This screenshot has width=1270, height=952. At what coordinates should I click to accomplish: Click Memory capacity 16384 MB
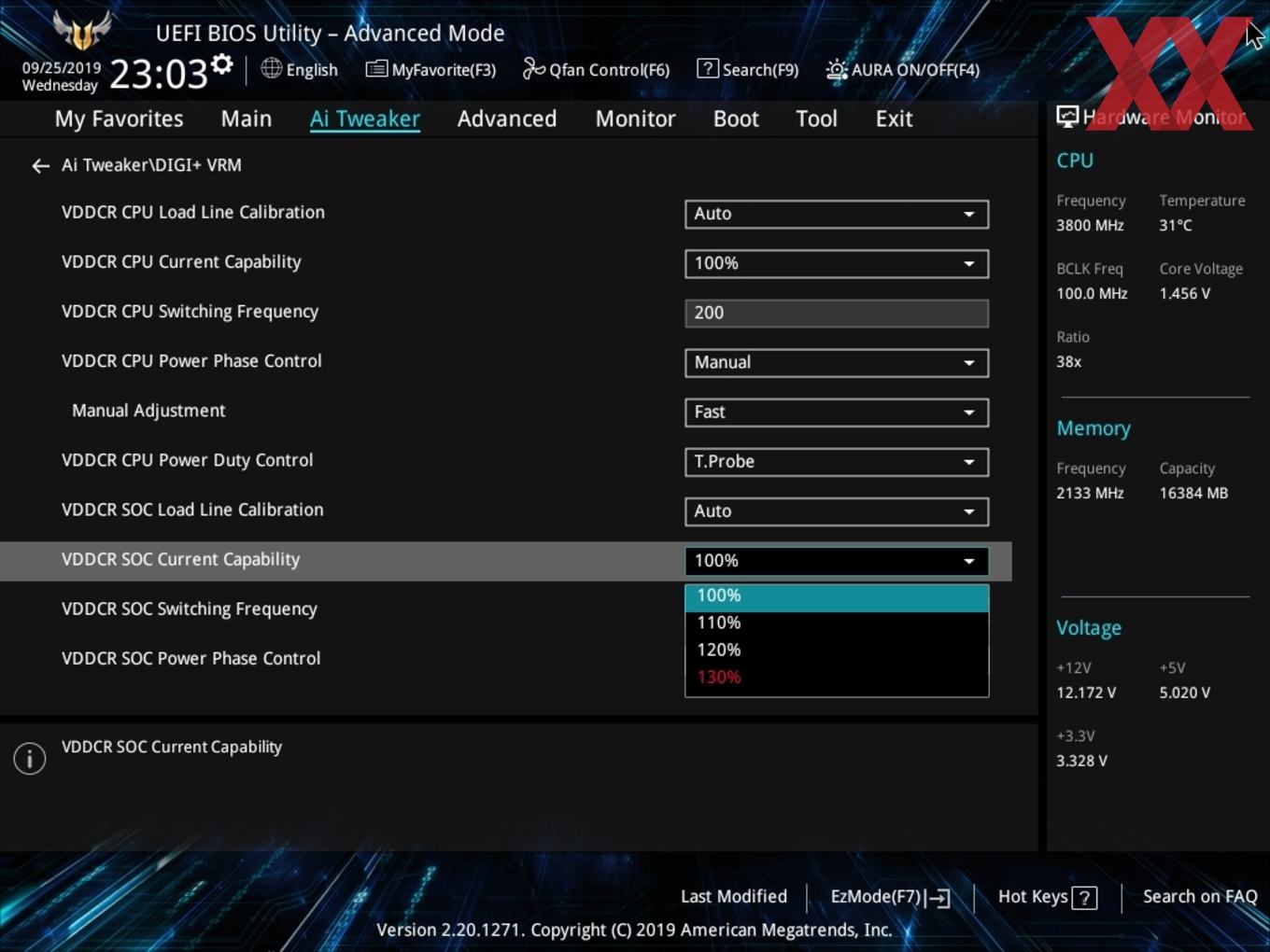1193,493
